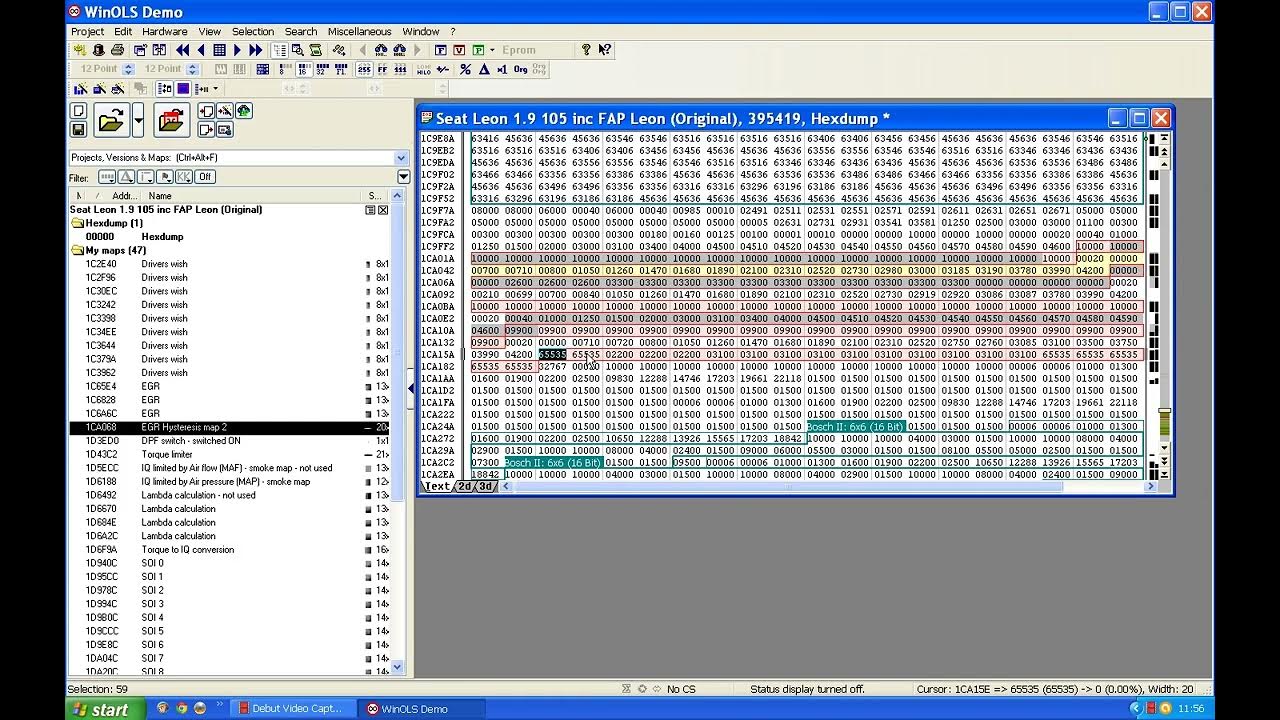Select DPF switch - switched ON map
The image size is (1280, 720).
pyautogui.click(x=229, y=441)
